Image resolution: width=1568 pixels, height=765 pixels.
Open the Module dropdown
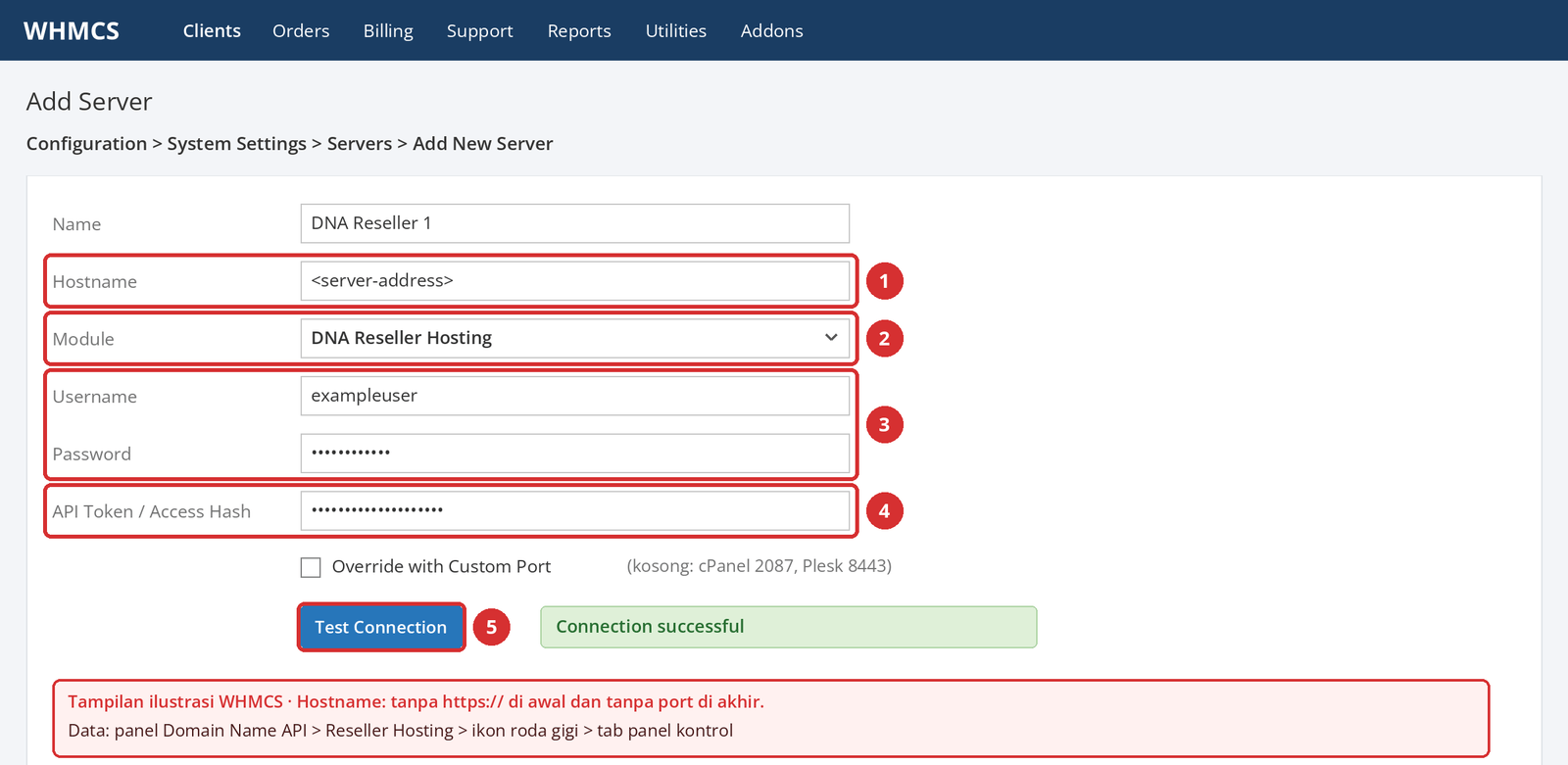coord(575,338)
